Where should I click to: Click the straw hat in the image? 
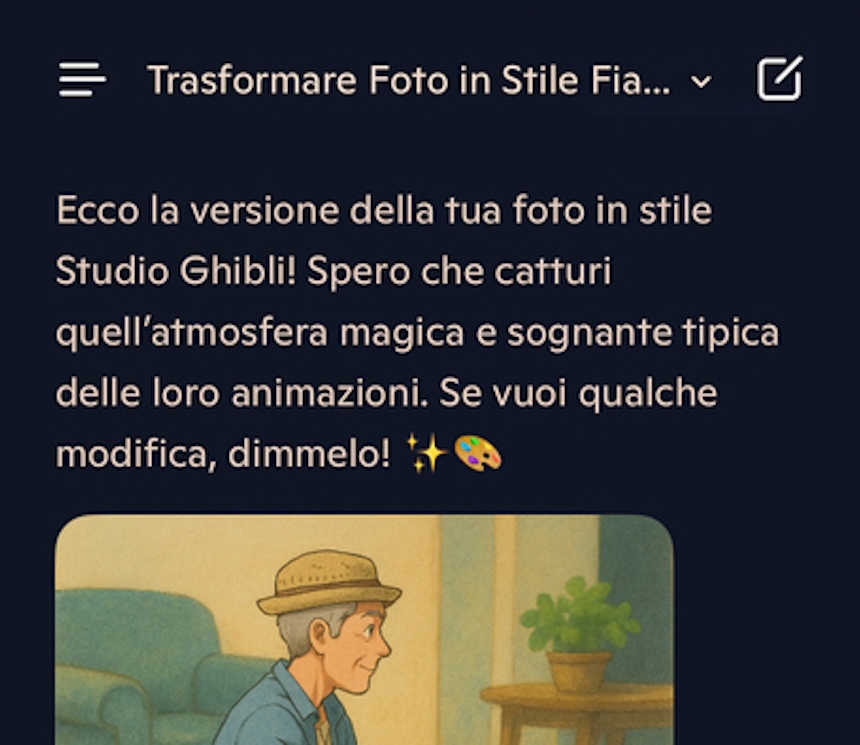click(329, 583)
